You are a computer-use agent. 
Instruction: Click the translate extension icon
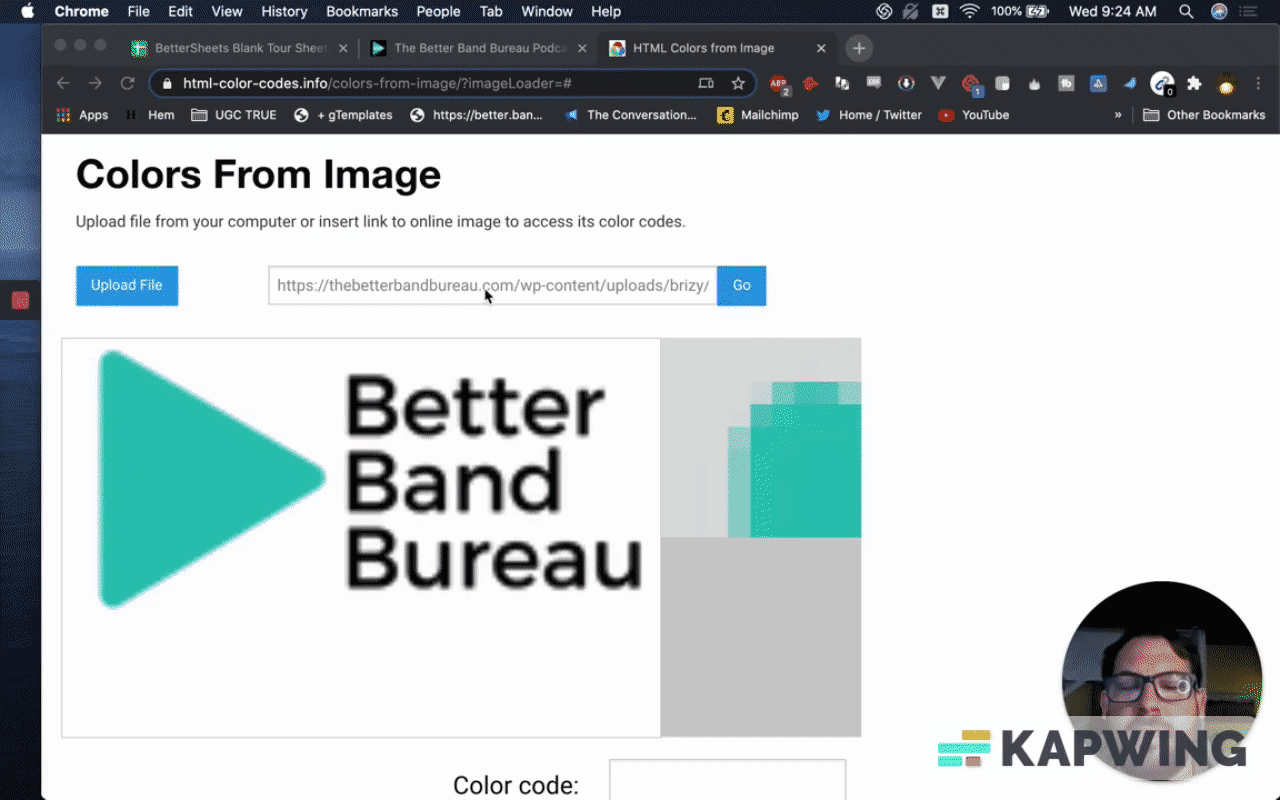[842, 84]
